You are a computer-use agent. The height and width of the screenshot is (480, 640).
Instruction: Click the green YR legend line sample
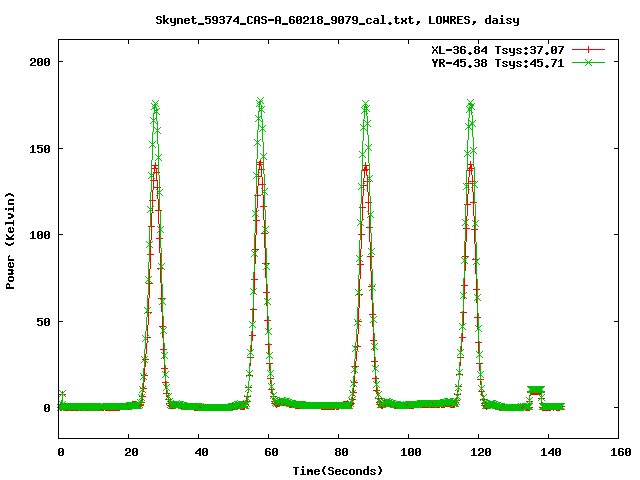click(588, 62)
